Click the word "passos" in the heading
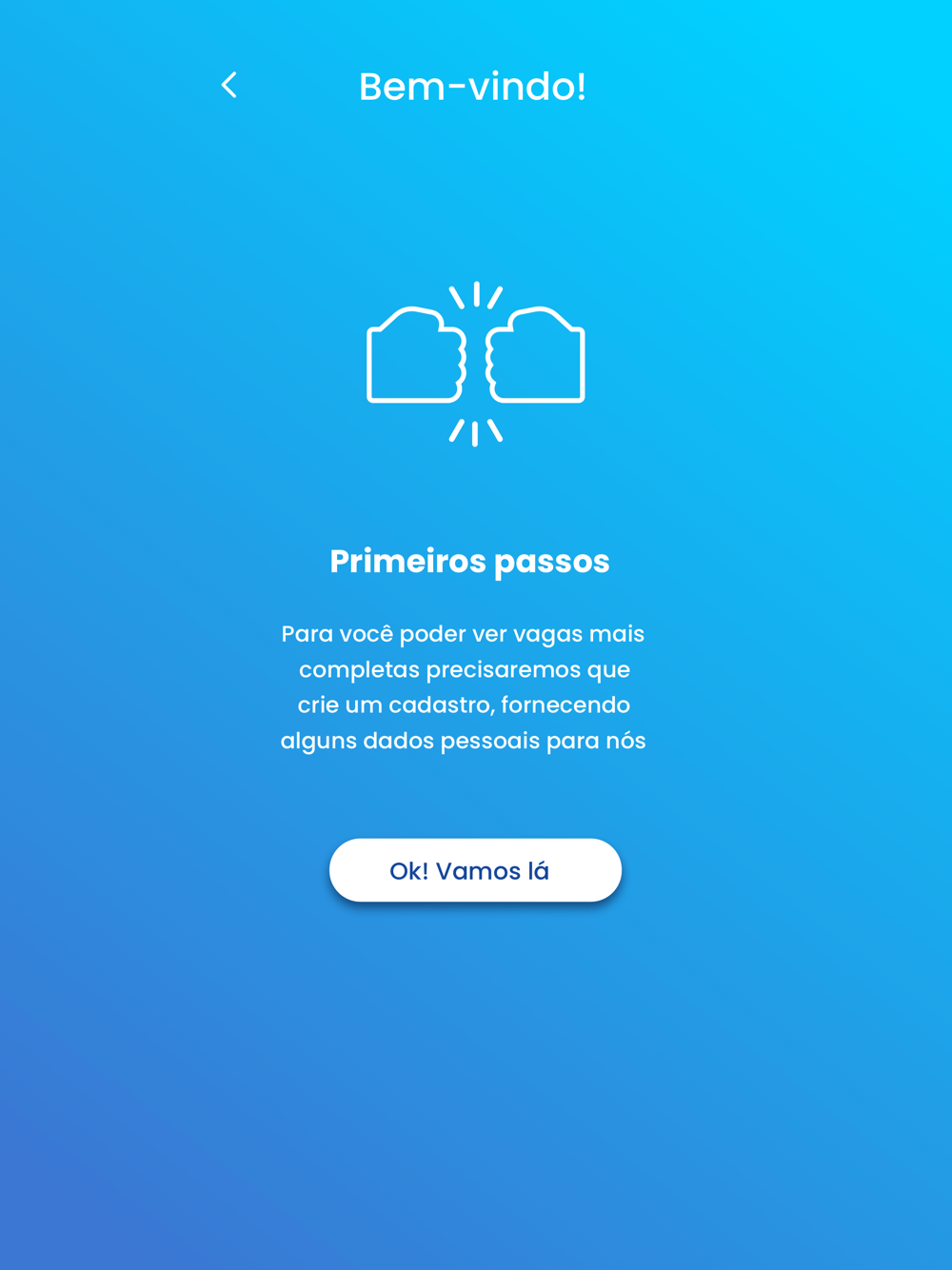Screen dimensions: 952x1270 (552, 564)
